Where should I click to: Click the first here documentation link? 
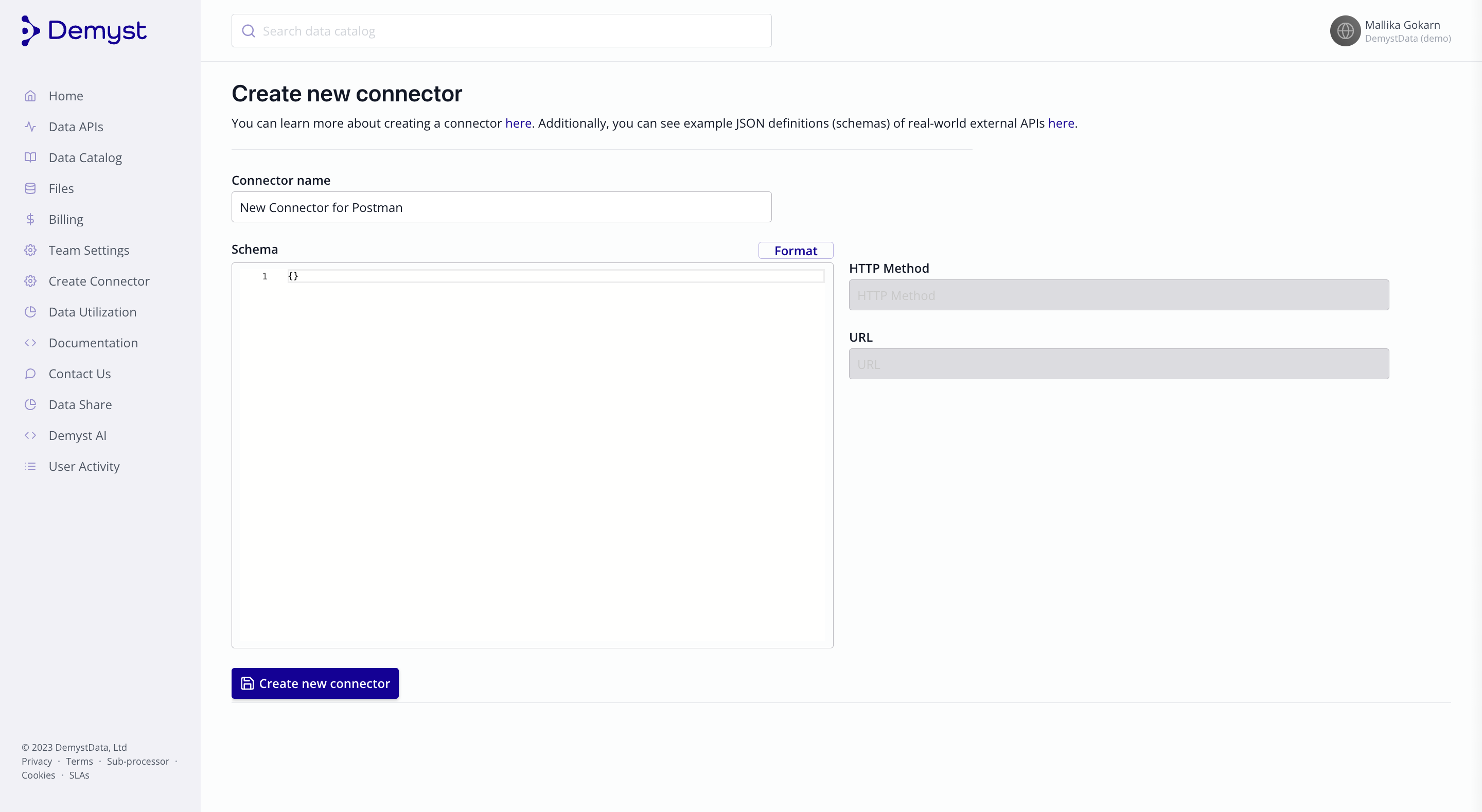(518, 123)
